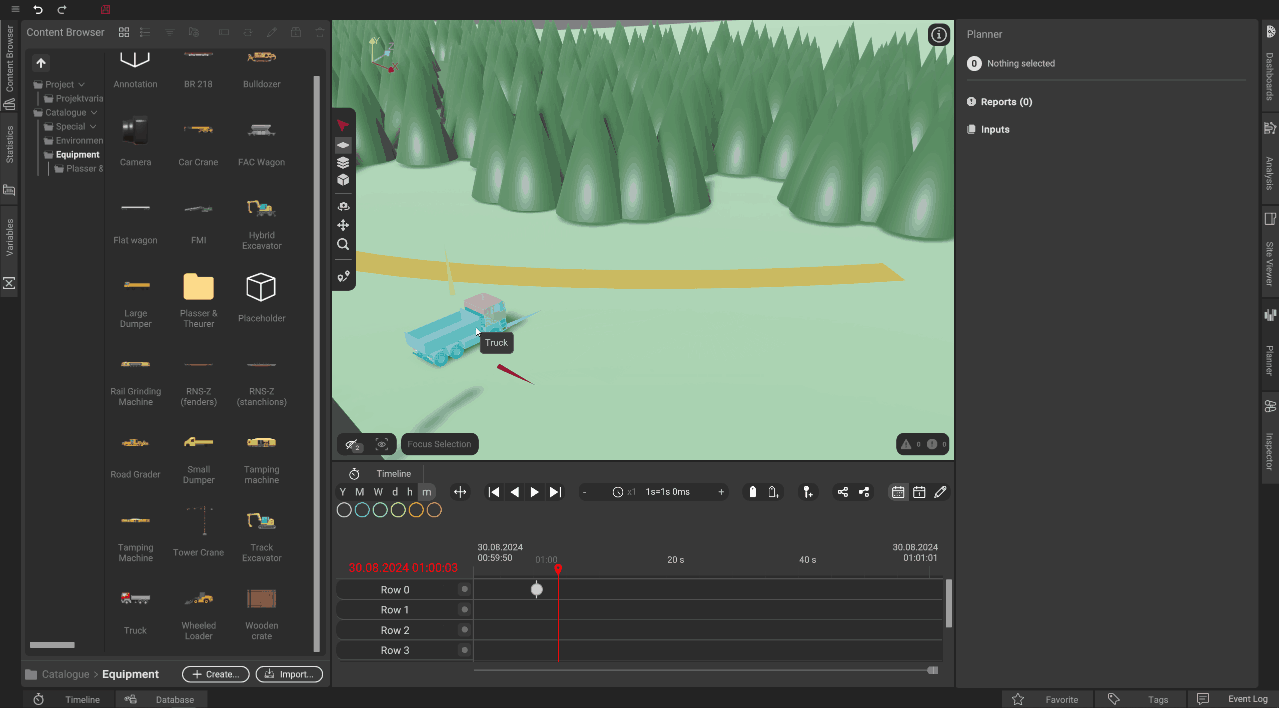Open the viewport info button
1279x708 pixels.
939,35
